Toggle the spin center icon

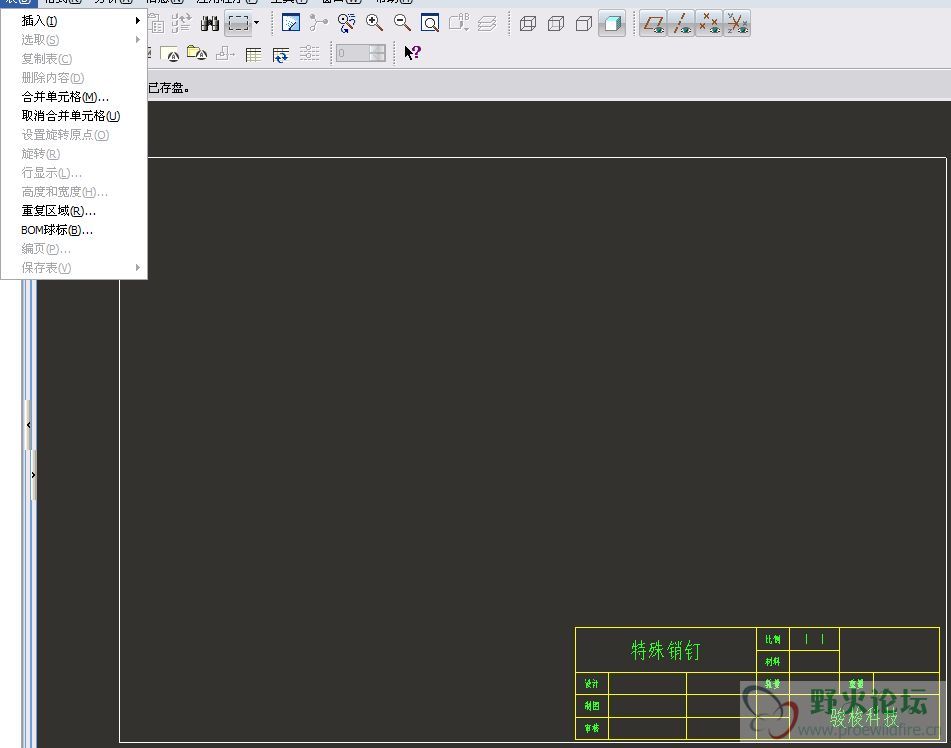point(318,24)
